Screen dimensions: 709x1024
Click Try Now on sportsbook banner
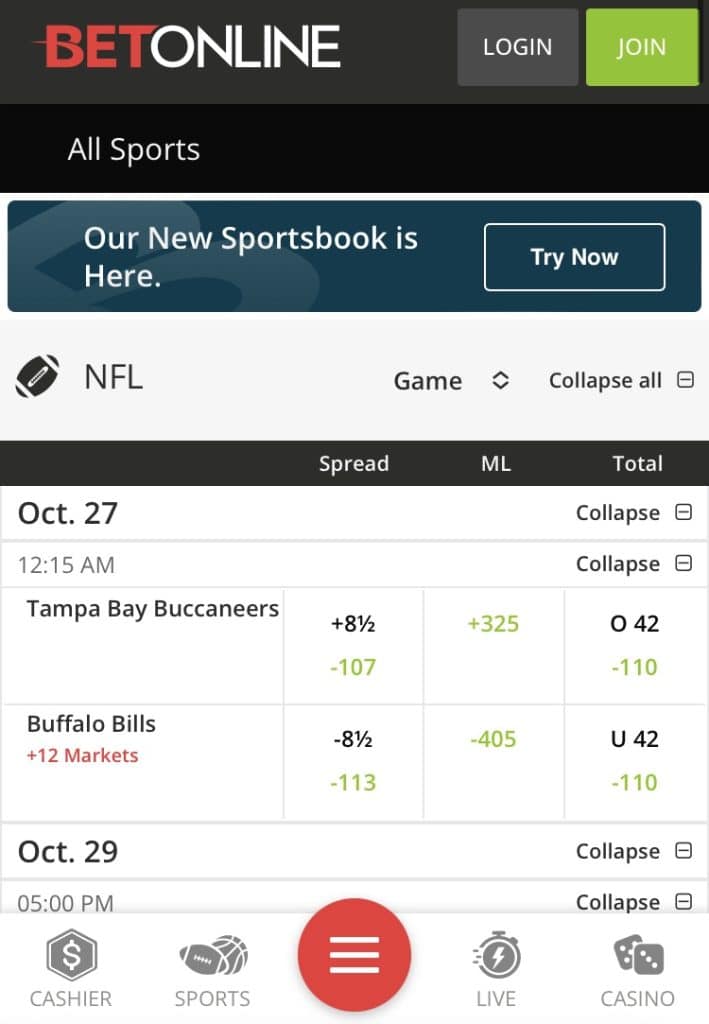(x=575, y=257)
